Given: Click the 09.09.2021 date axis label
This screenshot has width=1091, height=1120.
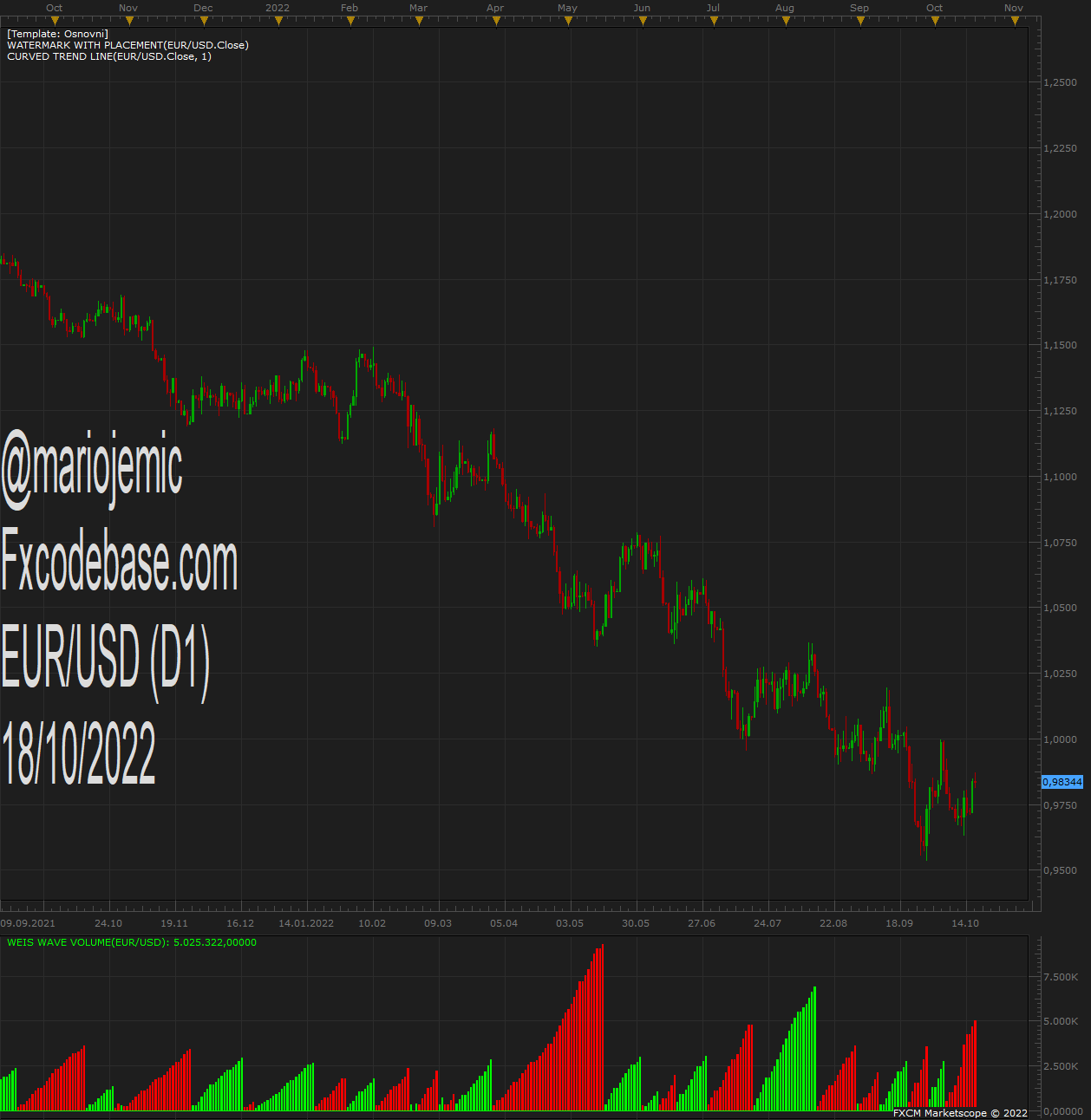Looking at the screenshot, I should [28, 923].
